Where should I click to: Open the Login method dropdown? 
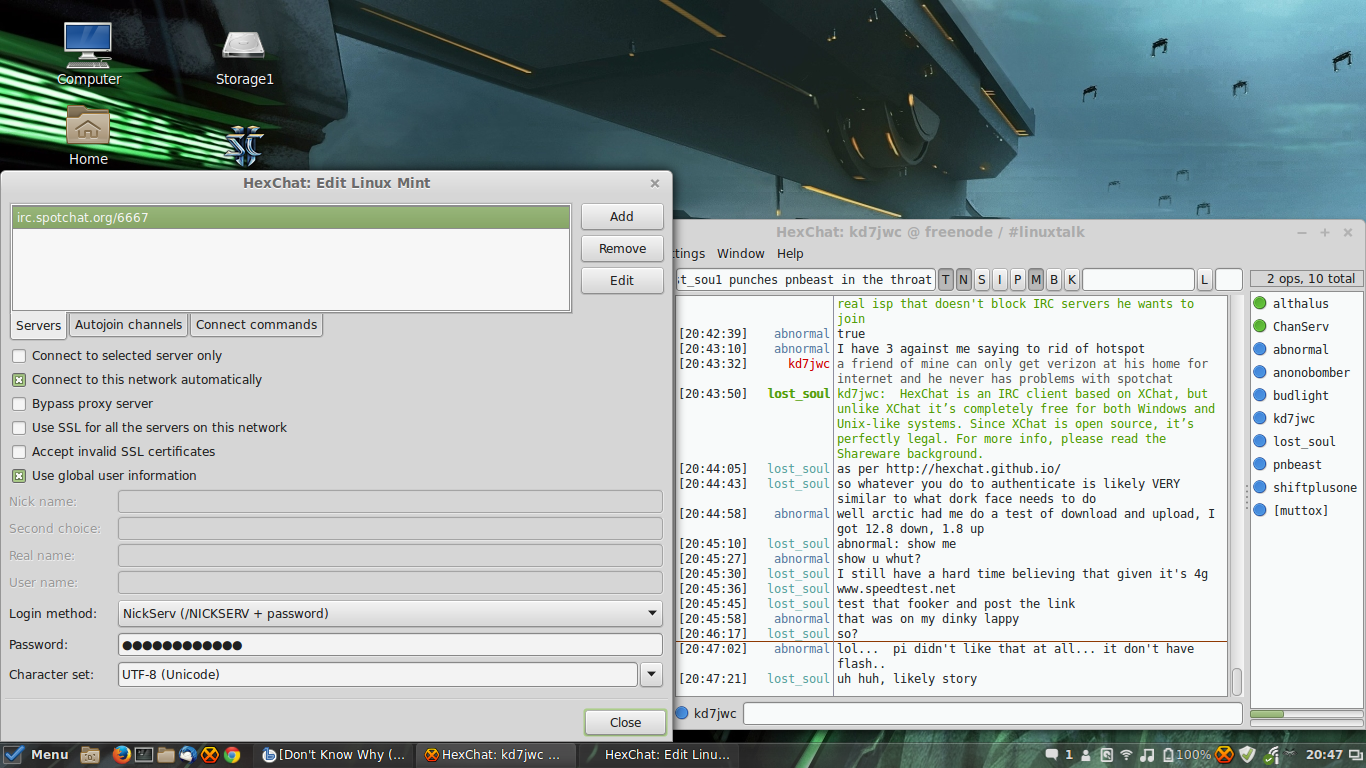click(x=390, y=613)
